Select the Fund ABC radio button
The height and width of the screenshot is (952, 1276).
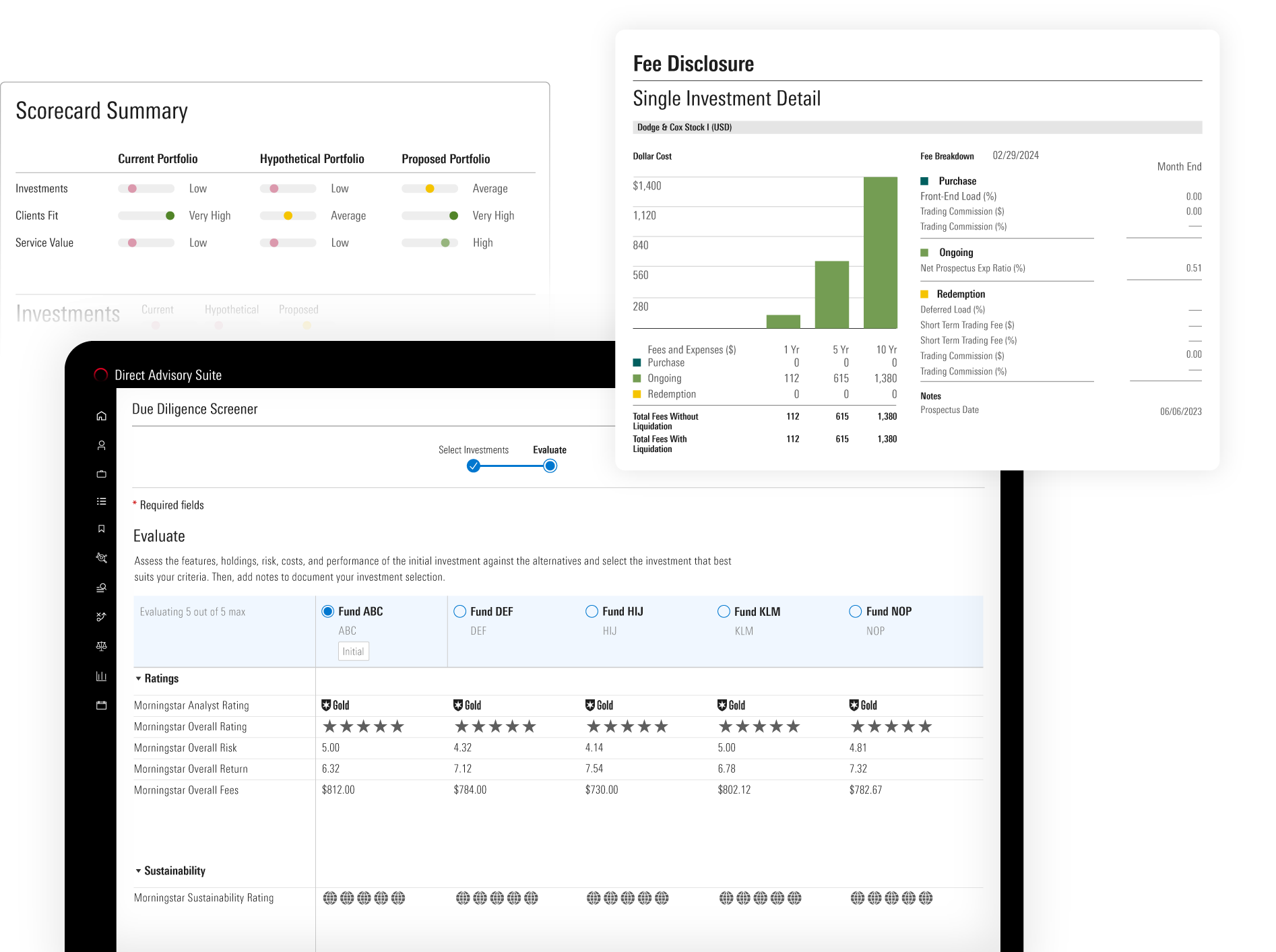[x=328, y=611]
